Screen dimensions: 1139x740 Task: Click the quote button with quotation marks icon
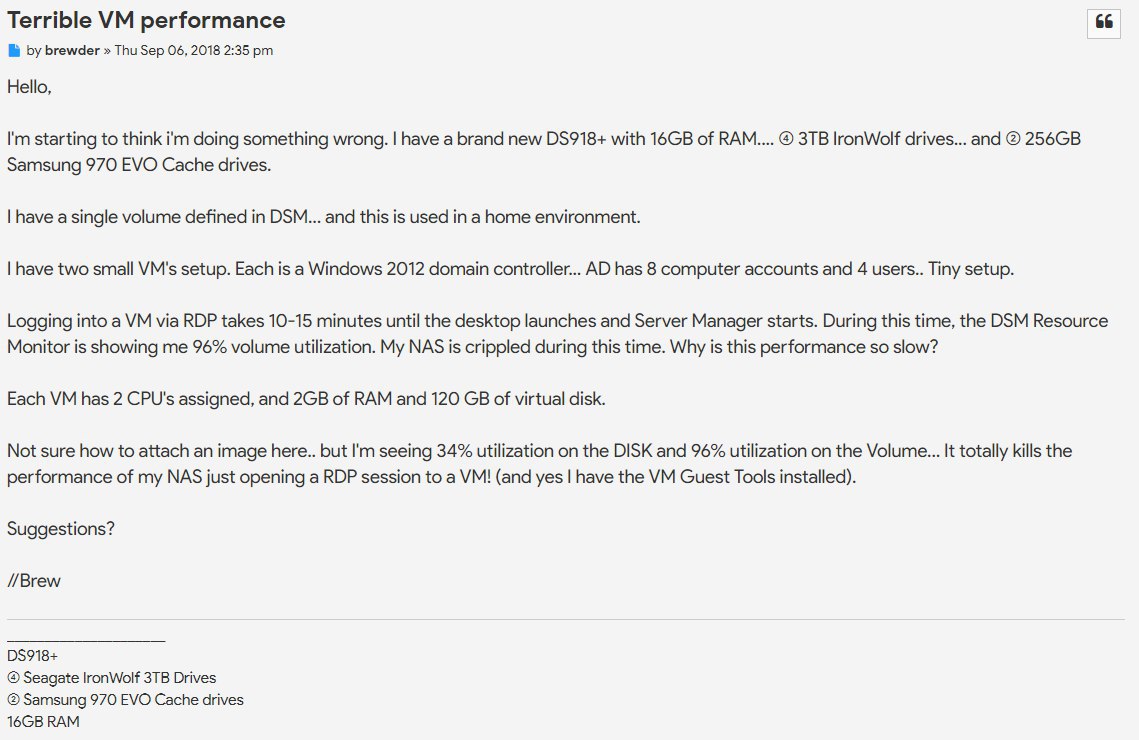click(1104, 23)
